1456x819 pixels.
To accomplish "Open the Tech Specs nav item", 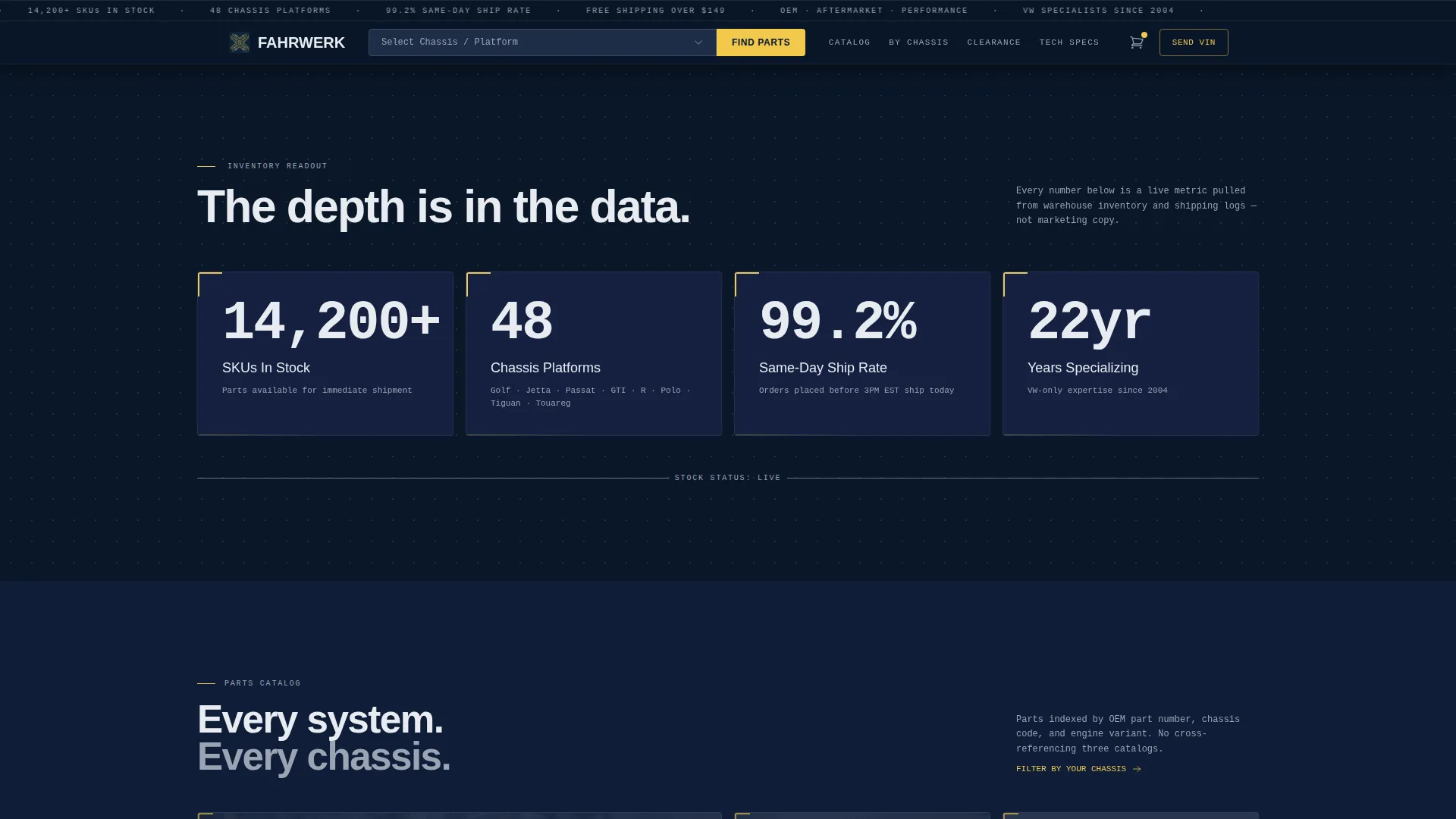I will [1068, 42].
